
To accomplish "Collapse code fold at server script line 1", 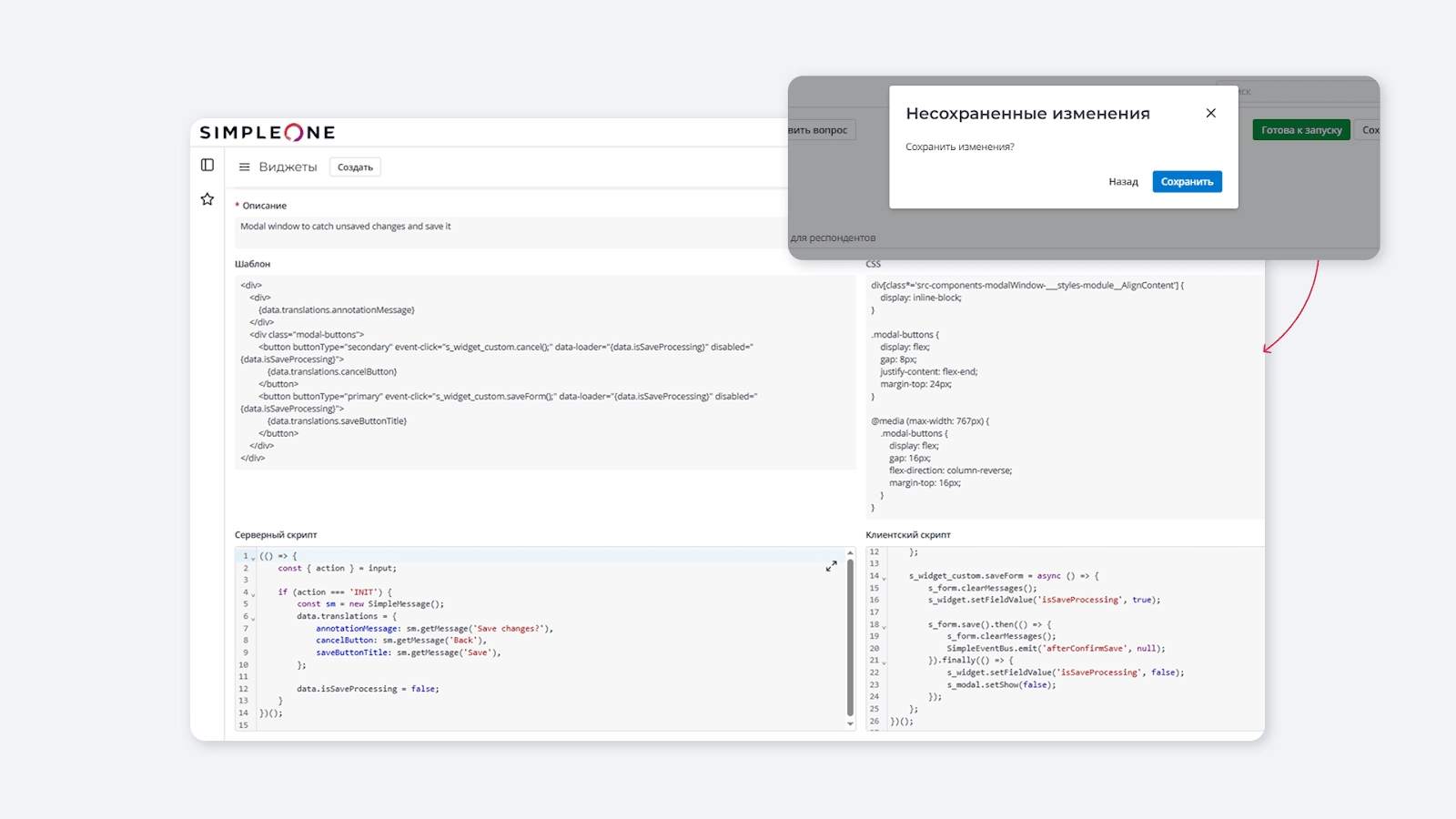I will point(254,558).
